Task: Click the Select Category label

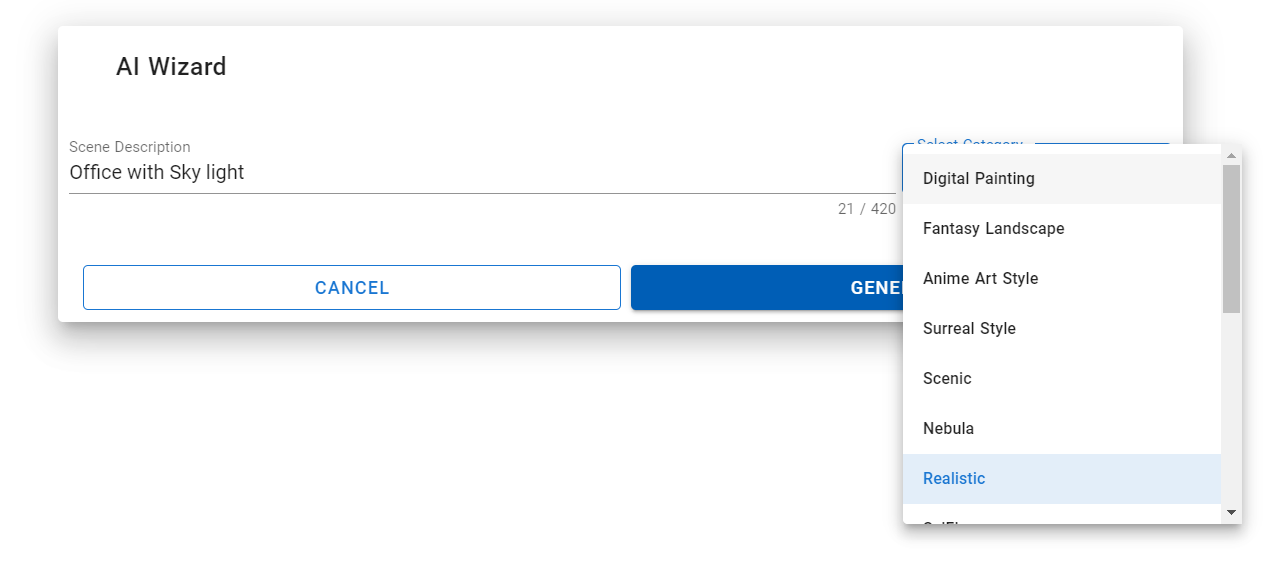Action: tap(969, 145)
